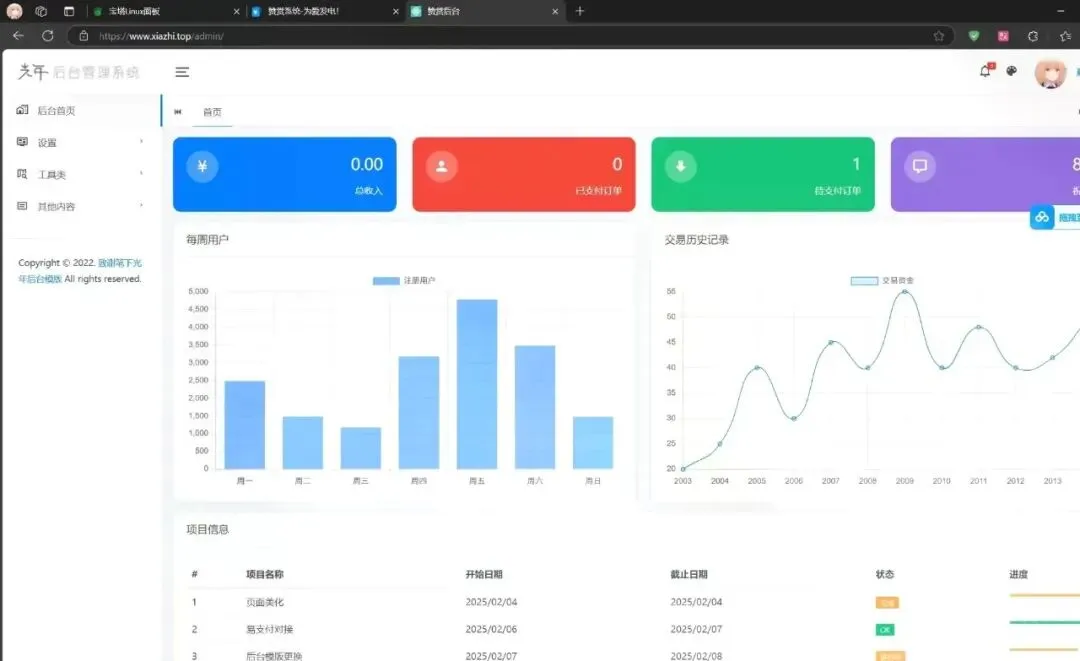Open a new browser tab

579,11
